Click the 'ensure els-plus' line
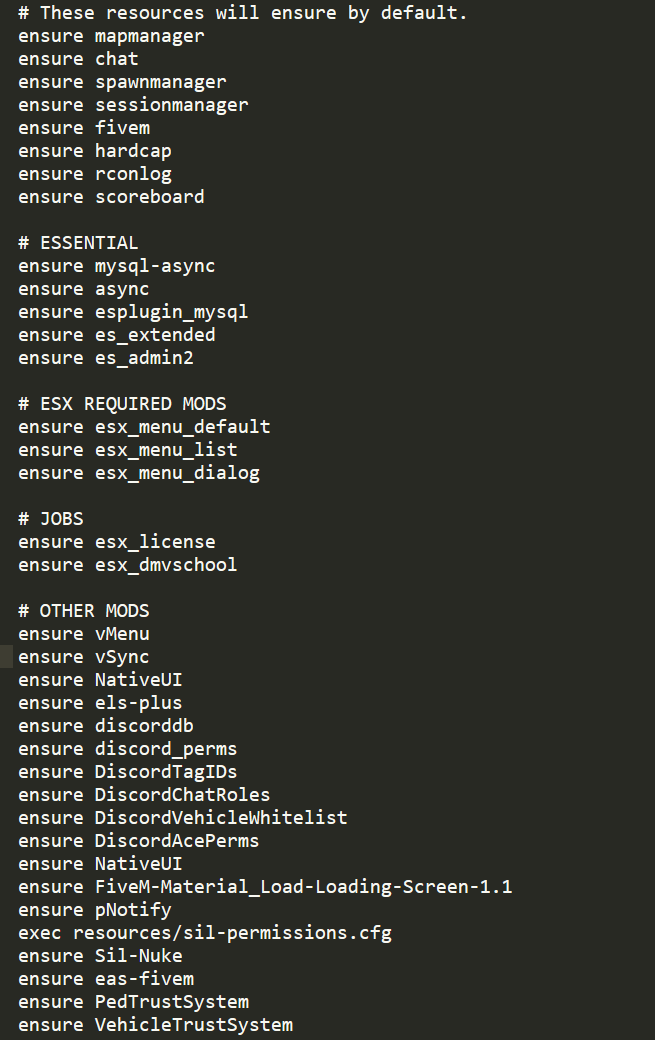Image resolution: width=655 pixels, height=1040 pixels. pyautogui.click(x=100, y=703)
